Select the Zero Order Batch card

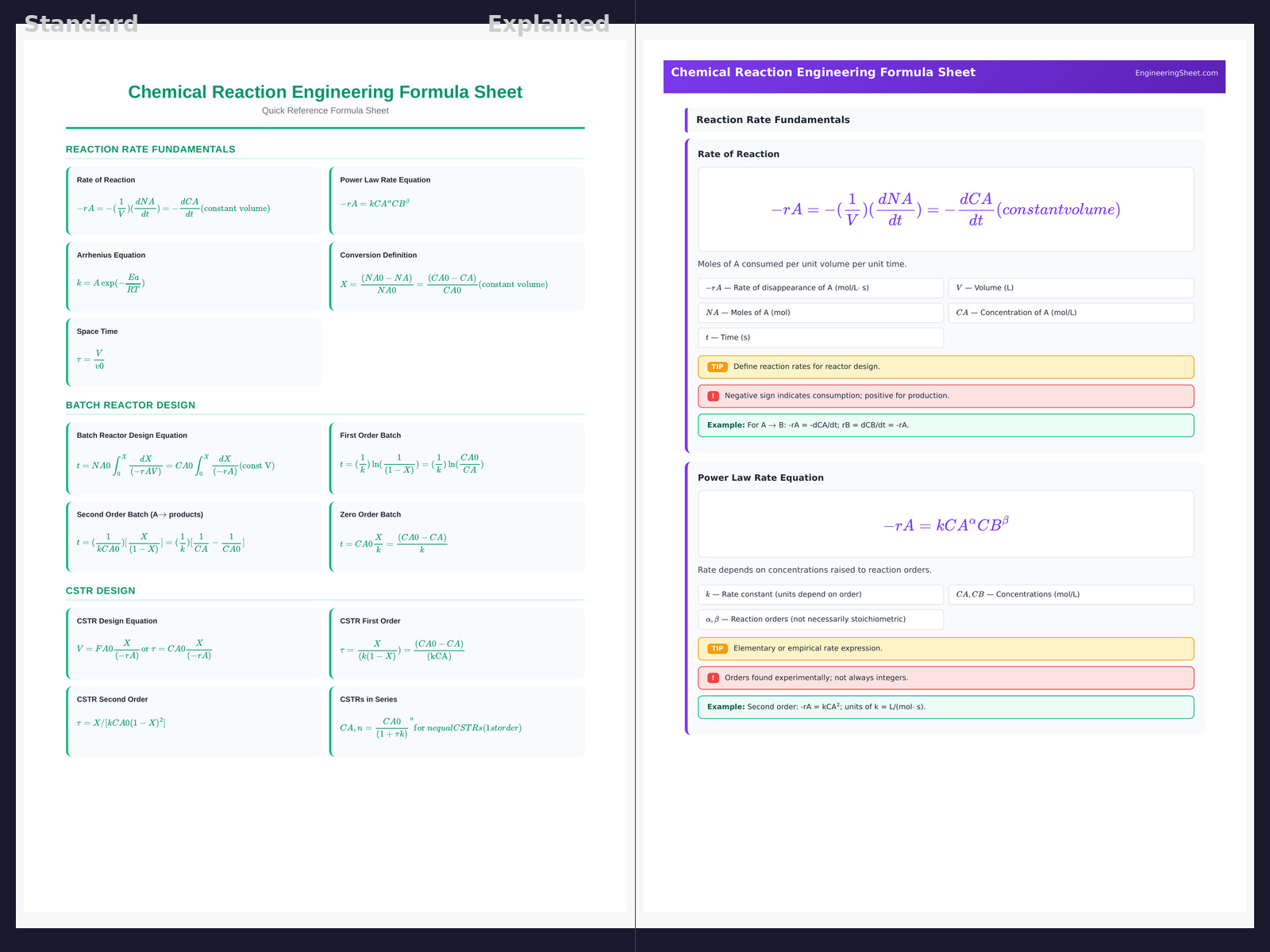[457, 536]
